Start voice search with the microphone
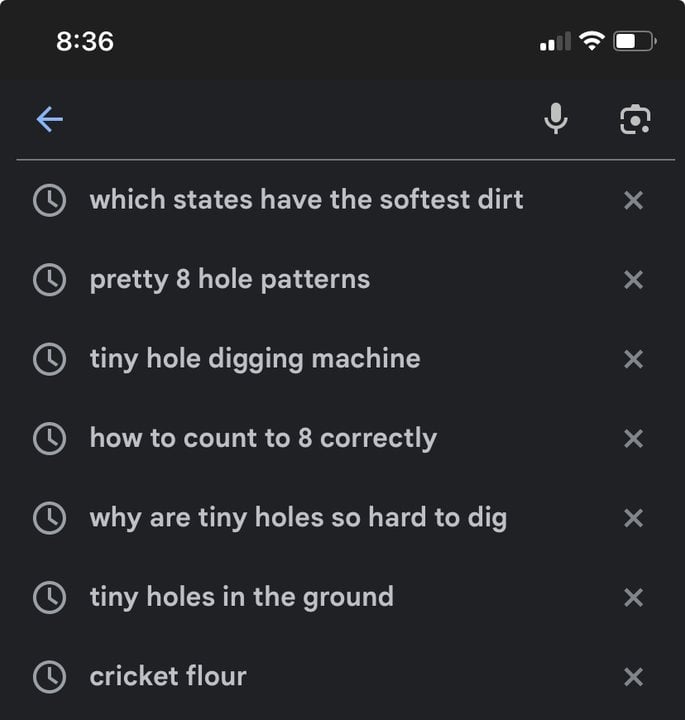The width and height of the screenshot is (685, 720). pyautogui.click(x=556, y=120)
